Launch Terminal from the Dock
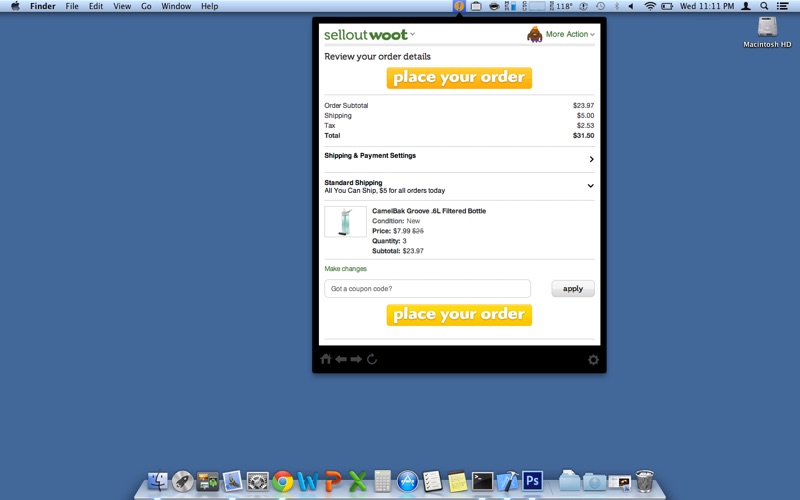Viewport: 800px width, 500px height. coord(483,481)
